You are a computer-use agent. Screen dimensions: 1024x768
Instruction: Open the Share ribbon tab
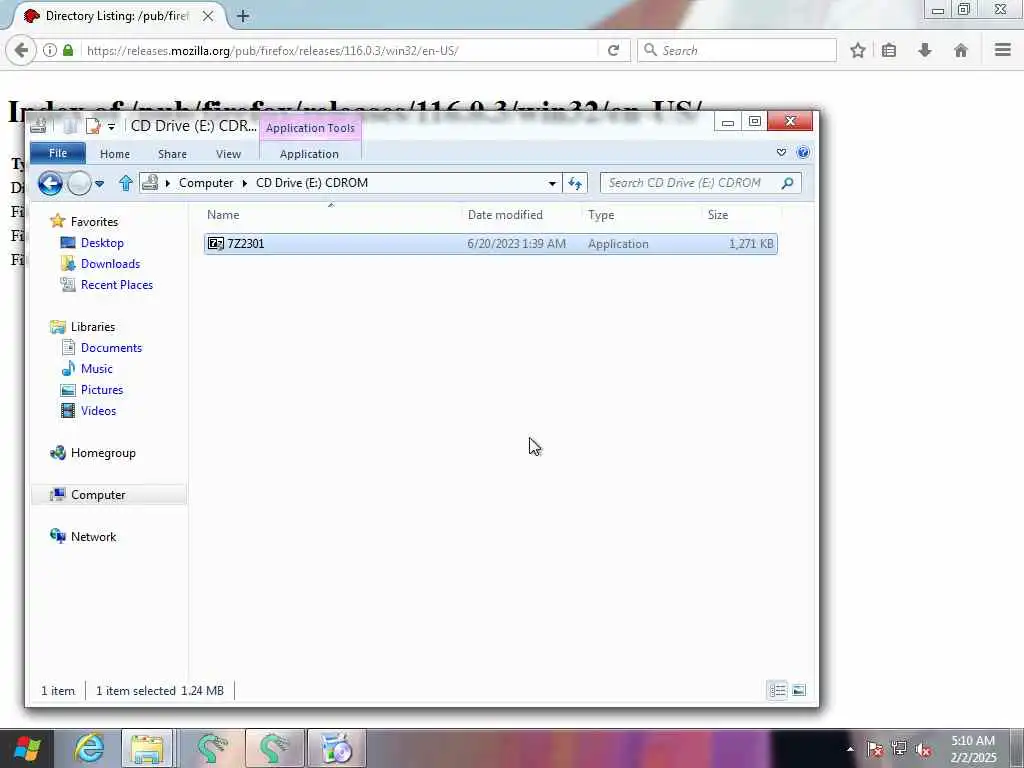pos(172,154)
